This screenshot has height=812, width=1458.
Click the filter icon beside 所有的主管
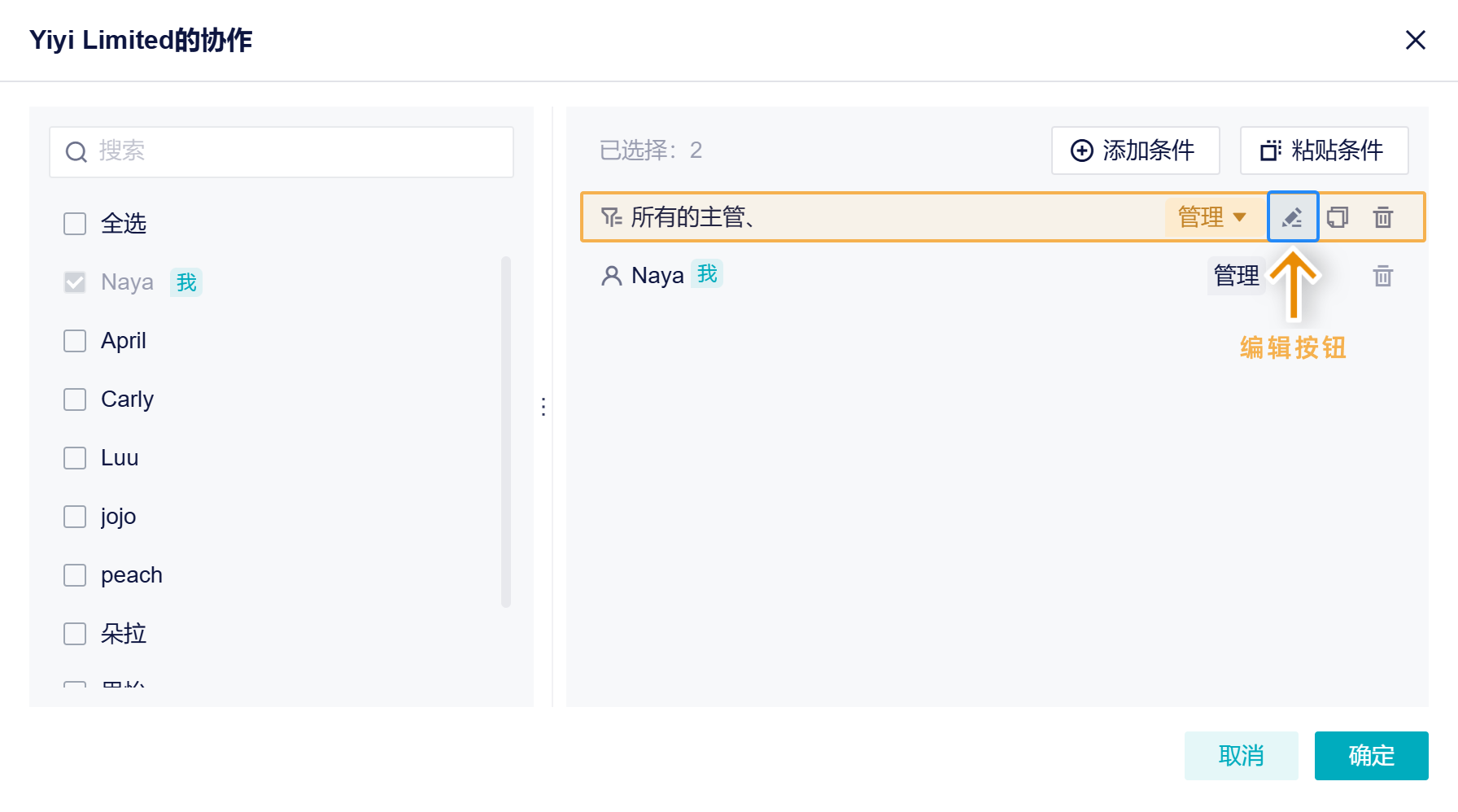click(611, 217)
